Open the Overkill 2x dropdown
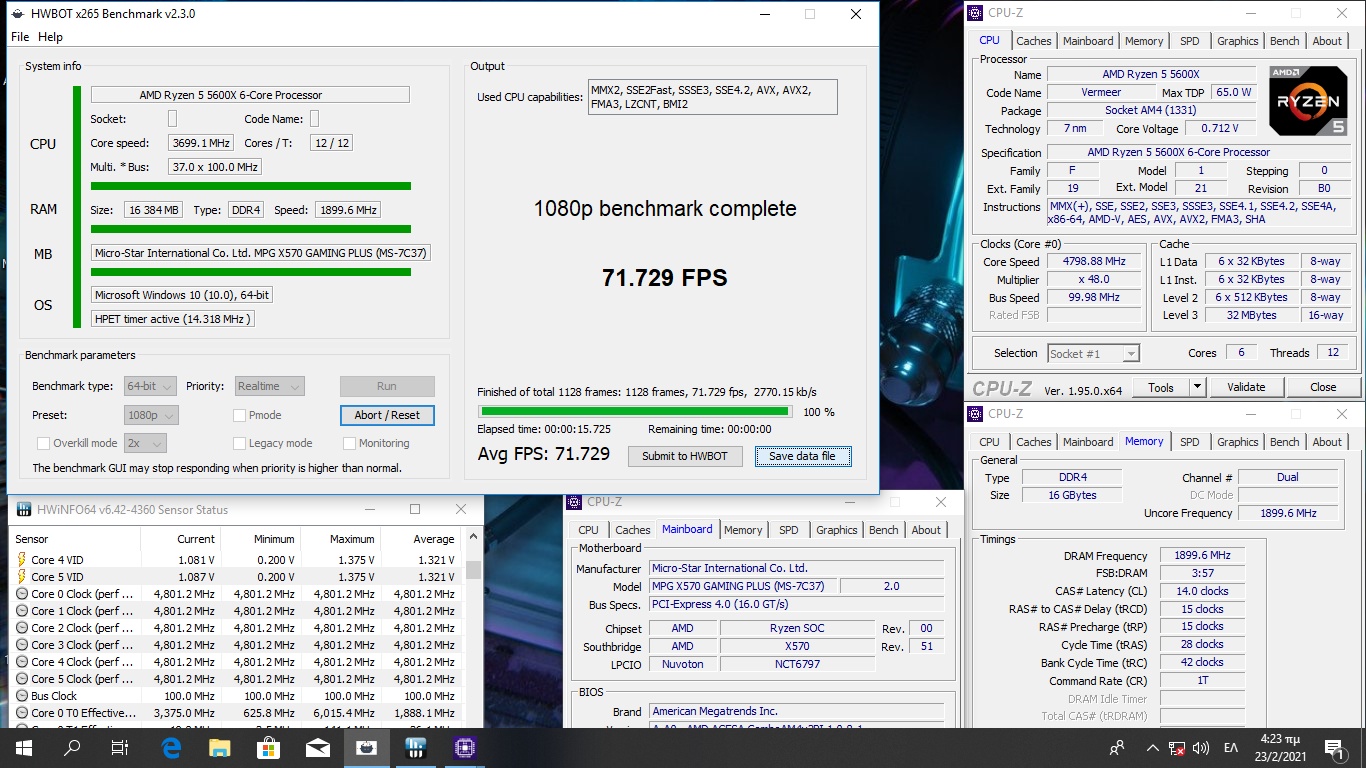Image resolution: width=1366 pixels, height=768 pixels. pos(145,443)
